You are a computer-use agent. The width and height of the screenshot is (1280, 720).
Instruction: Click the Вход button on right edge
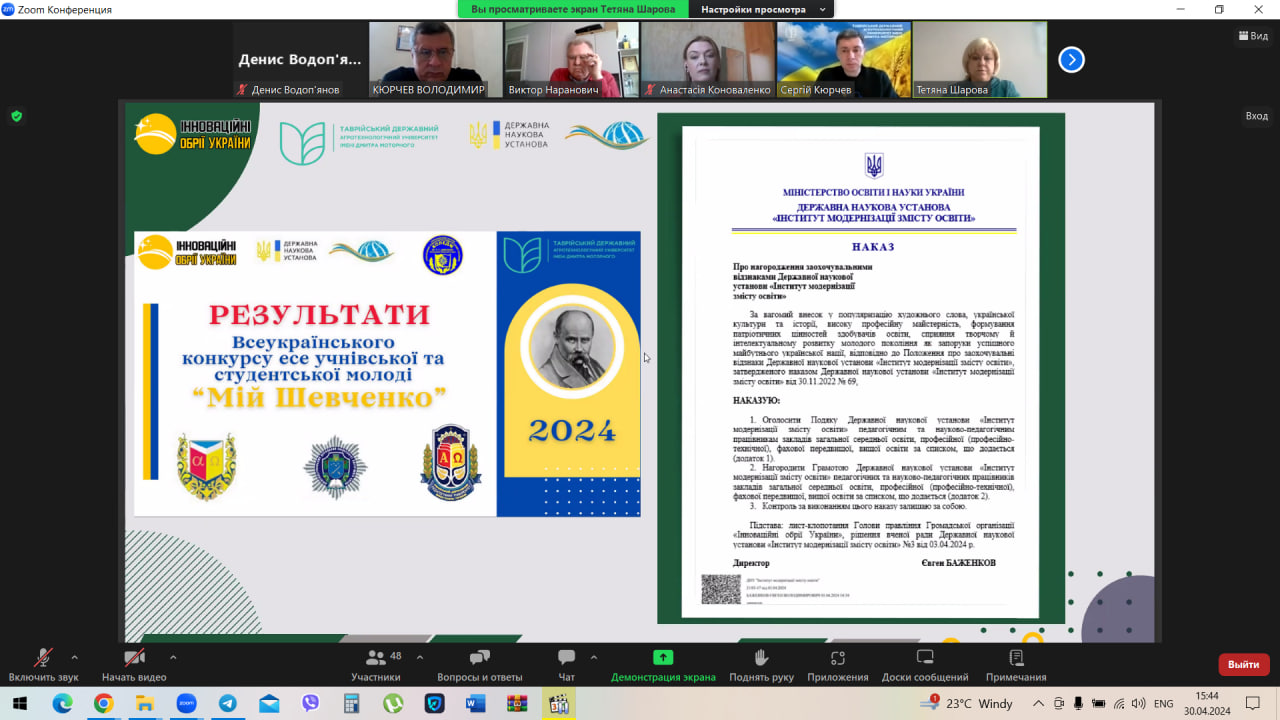click(x=1256, y=116)
